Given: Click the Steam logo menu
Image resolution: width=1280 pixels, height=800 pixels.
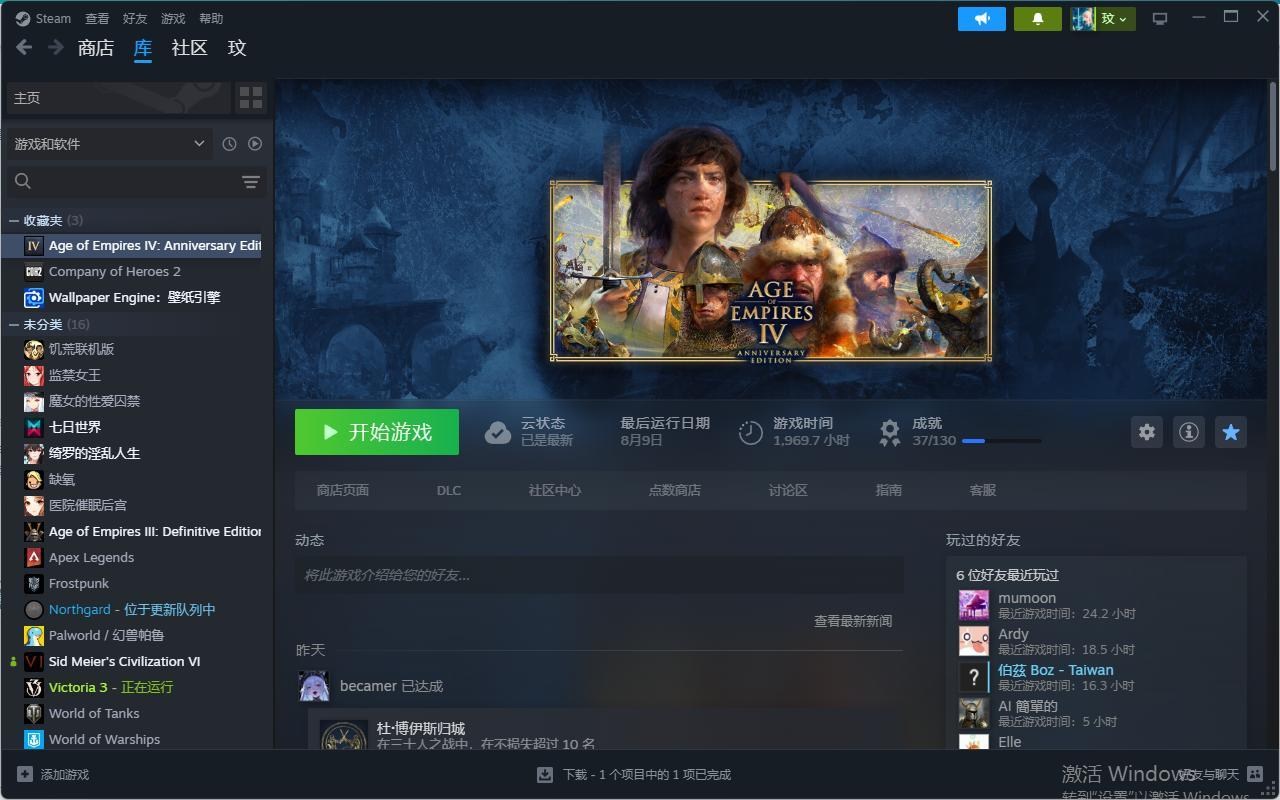Looking at the screenshot, I should (43, 18).
